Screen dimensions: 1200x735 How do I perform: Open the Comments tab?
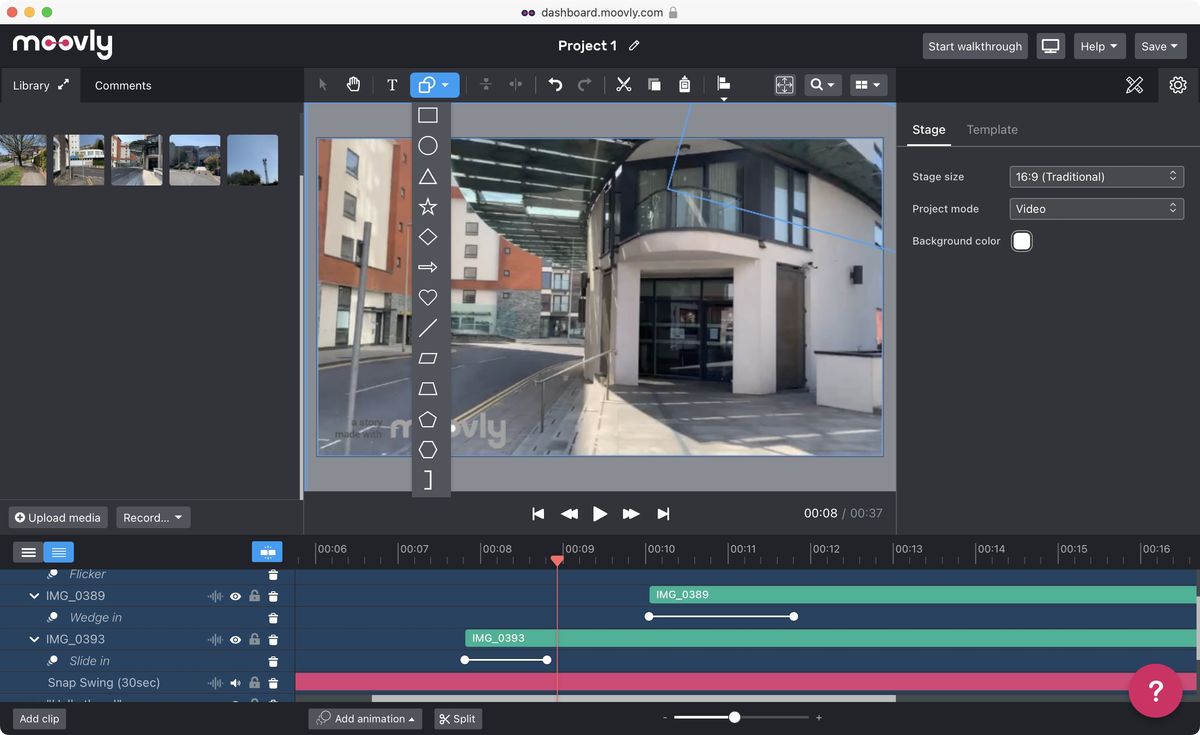click(x=123, y=86)
